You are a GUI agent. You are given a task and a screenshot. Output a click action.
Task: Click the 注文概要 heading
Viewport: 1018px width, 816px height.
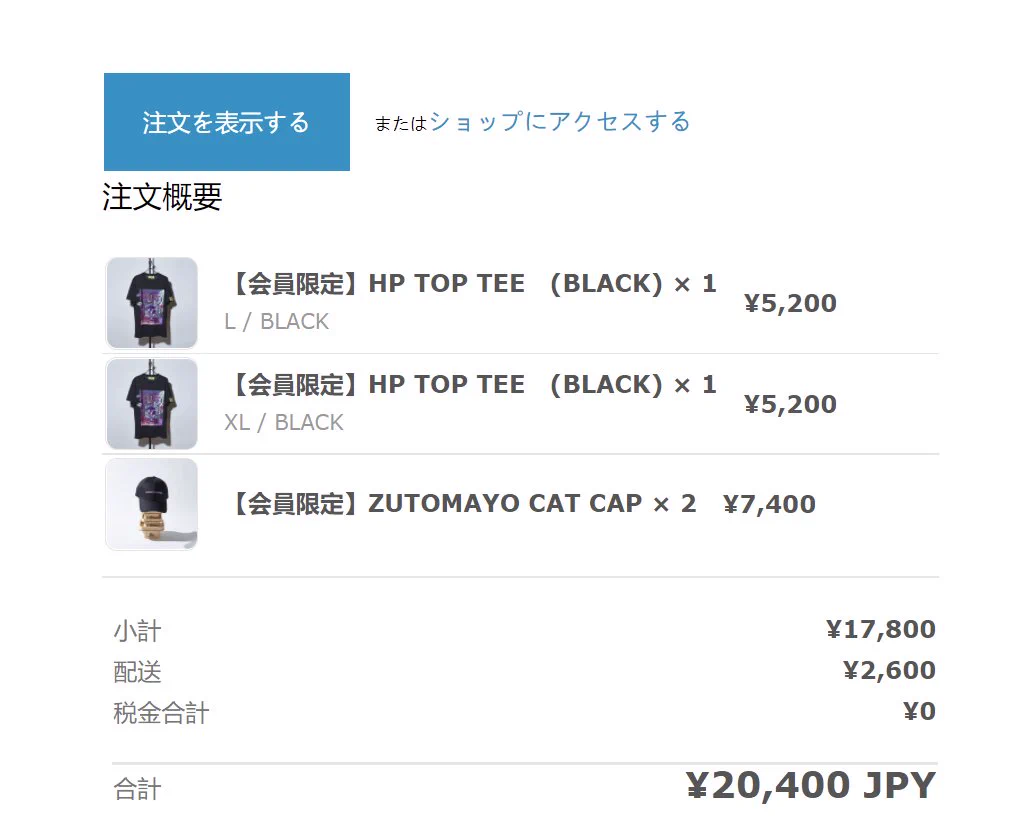(x=162, y=197)
